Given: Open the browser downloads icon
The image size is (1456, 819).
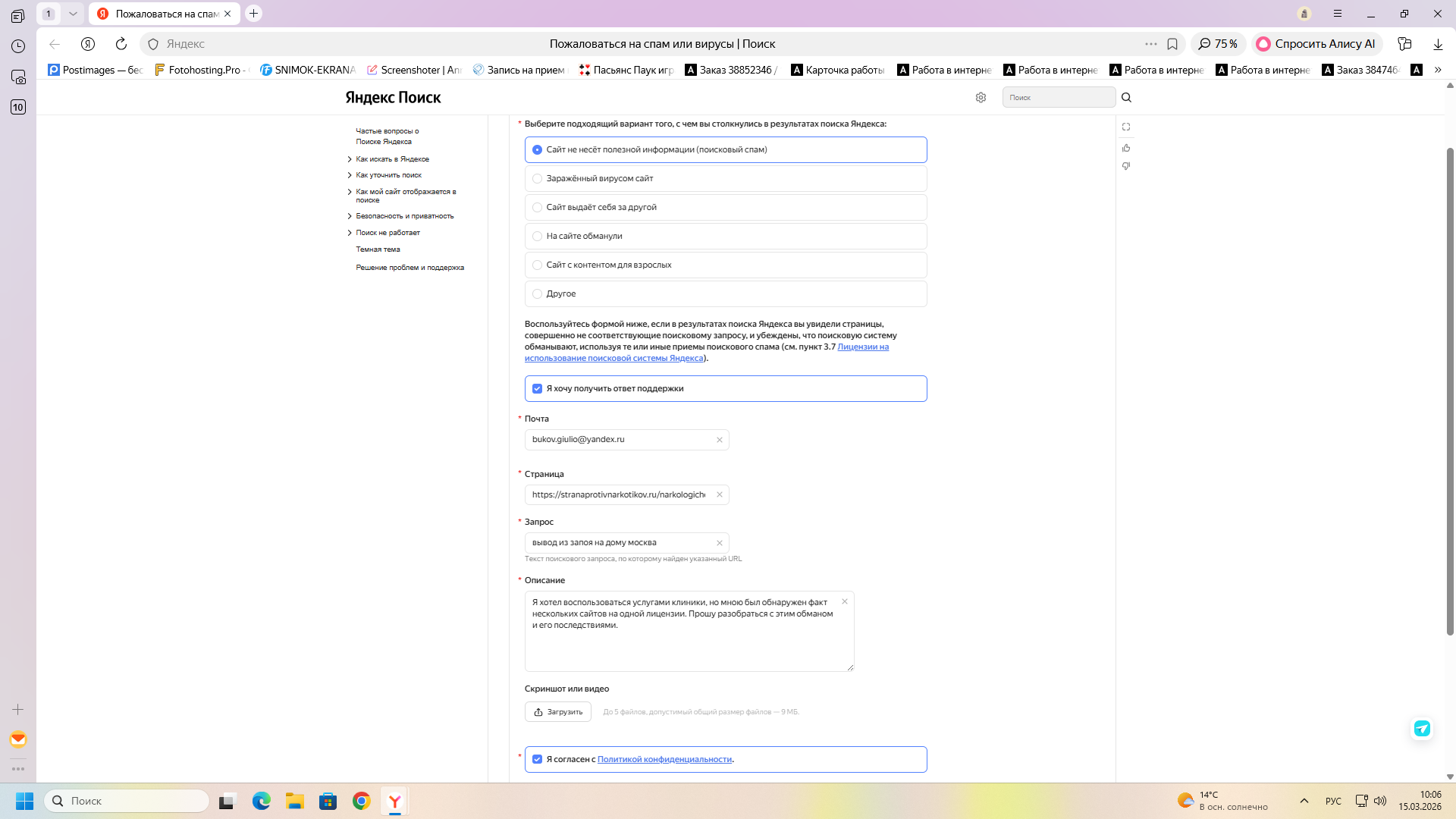Looking at the screenshot, I should point(1438,44).
